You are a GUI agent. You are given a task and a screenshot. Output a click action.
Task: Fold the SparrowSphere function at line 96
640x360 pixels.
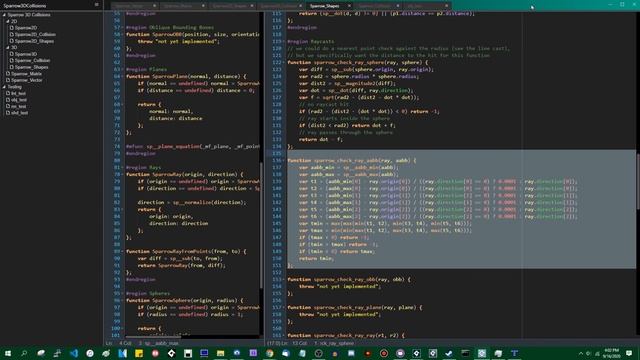122,300
